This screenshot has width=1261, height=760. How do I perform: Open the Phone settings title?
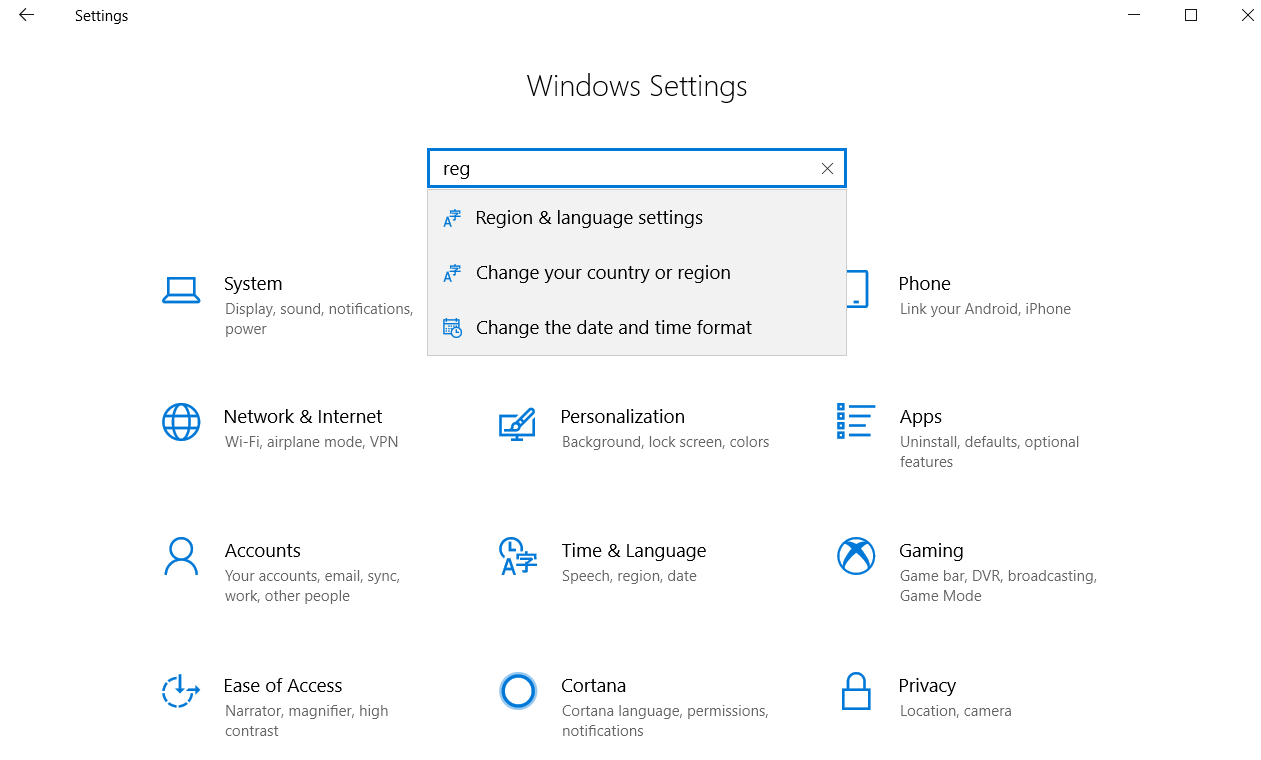click(924, 284)
